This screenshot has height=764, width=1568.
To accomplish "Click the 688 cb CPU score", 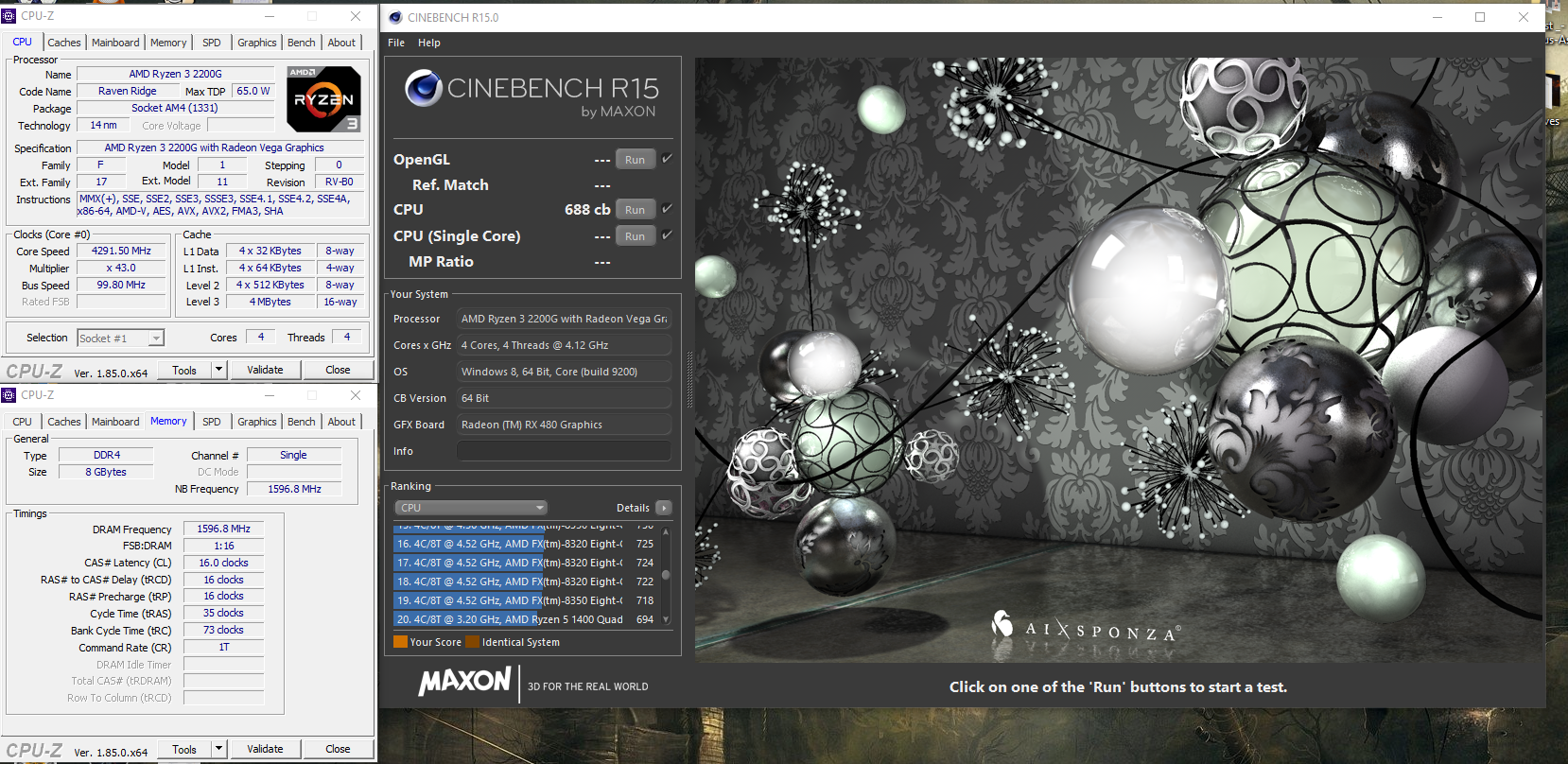I will 587,210.
